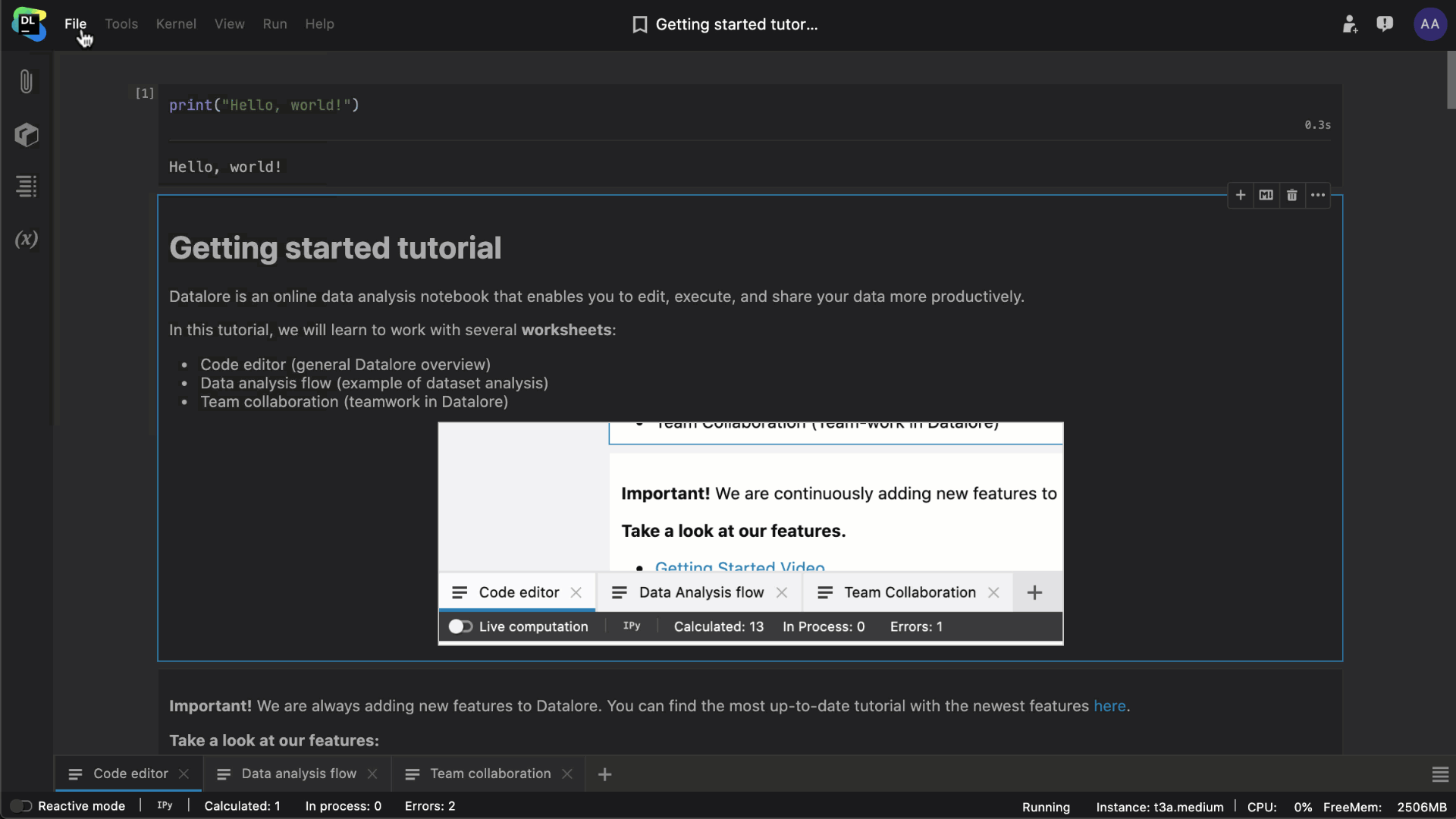The width and height of the screenshot is (1456, 819).
Task: Select the Kernel menu
Action: pos(176,24)
